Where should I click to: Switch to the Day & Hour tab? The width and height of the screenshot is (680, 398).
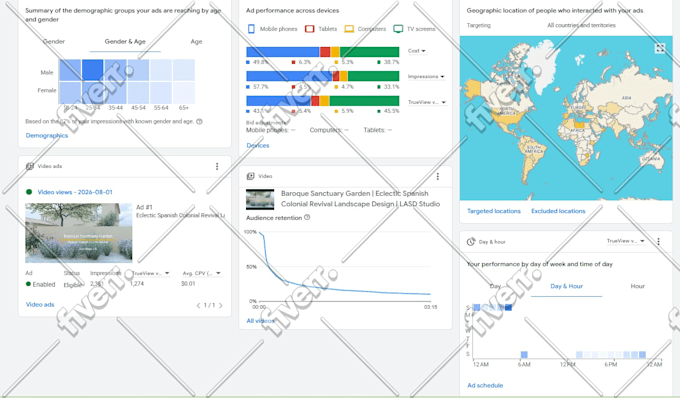click(566, 286)
